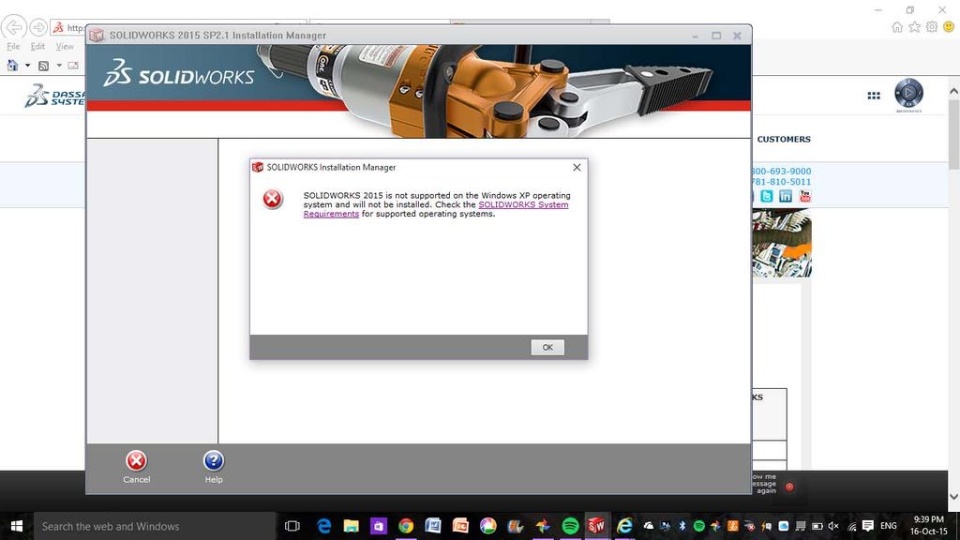The width and height of the screenshot is (960, 540).
Task: Open the browser File menu
Action: pos(13,47)
